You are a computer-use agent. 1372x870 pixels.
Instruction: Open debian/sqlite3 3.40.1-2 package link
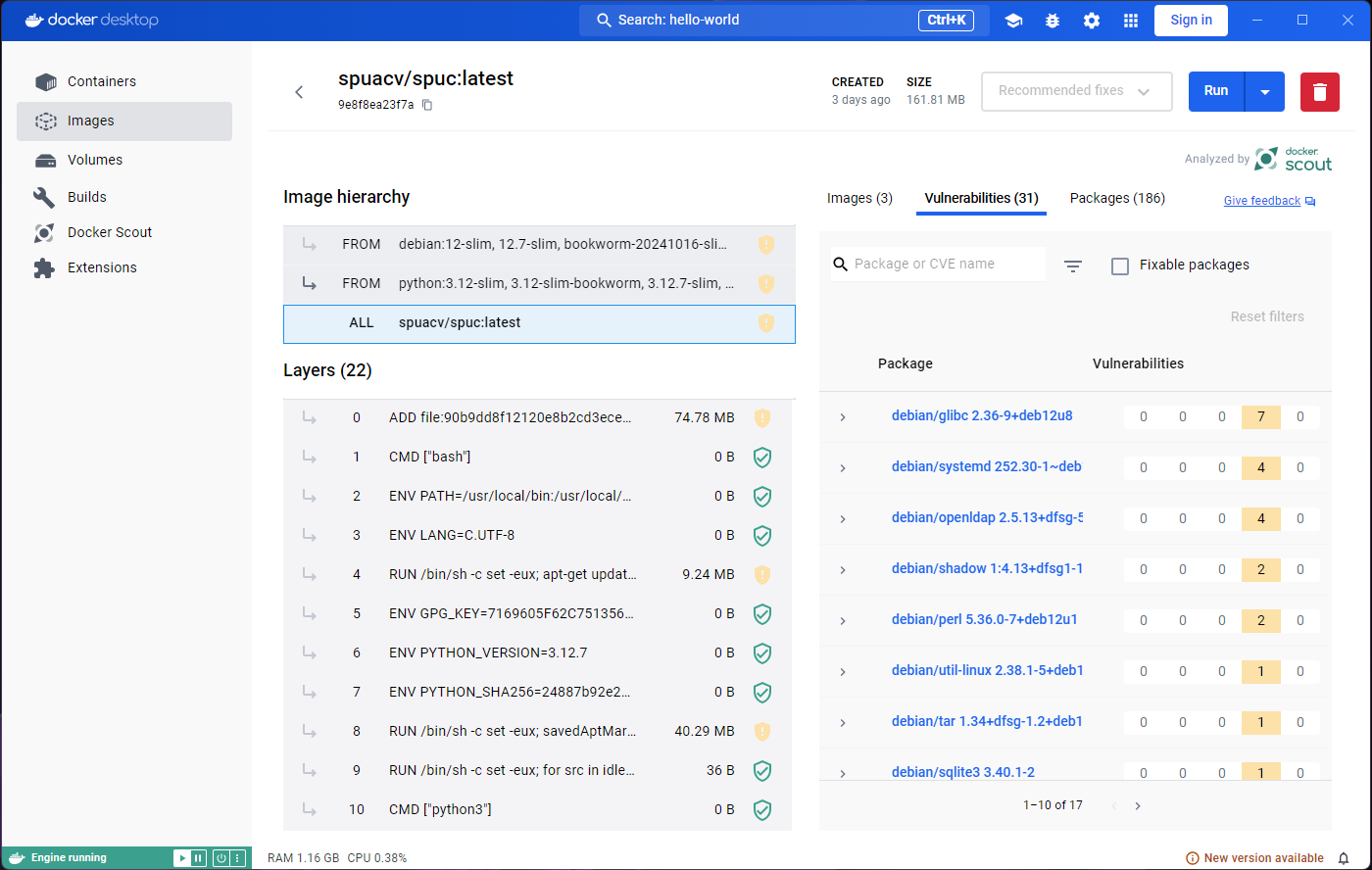[963, 772]
